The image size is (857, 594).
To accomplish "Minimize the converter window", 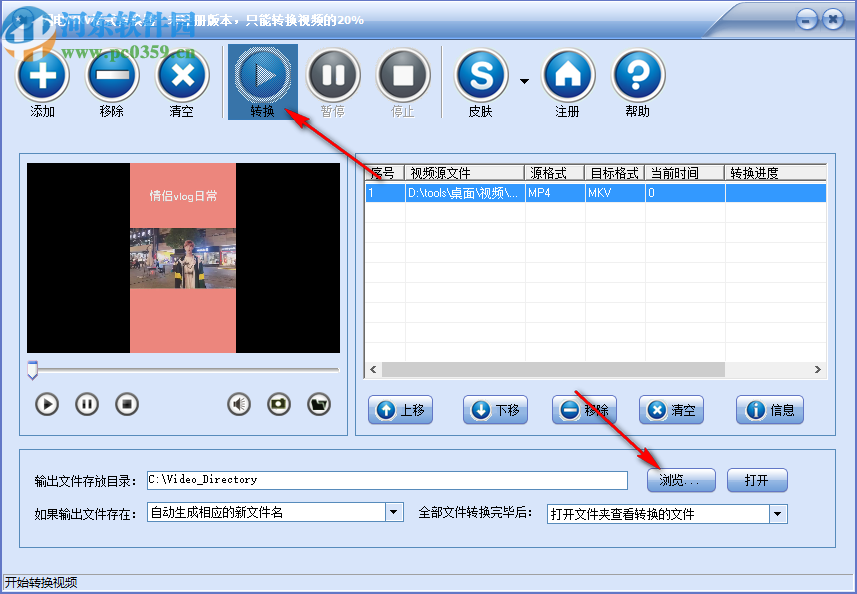I will (x=807, y=20).
